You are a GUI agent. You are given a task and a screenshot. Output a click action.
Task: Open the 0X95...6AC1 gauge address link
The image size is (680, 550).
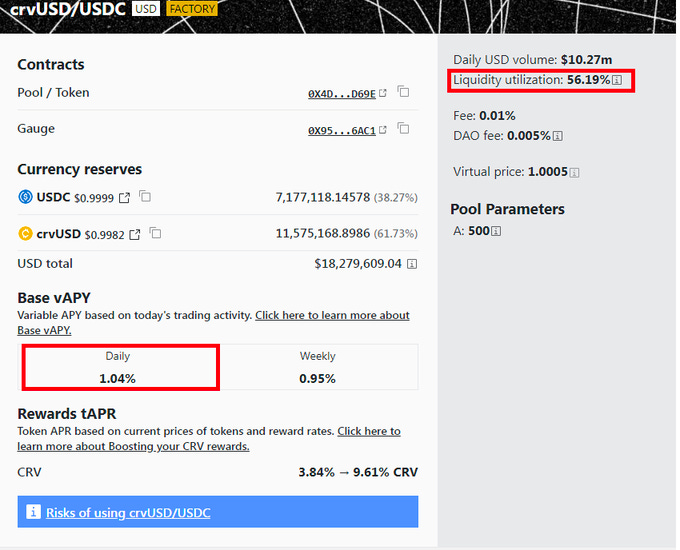[342, 131]
